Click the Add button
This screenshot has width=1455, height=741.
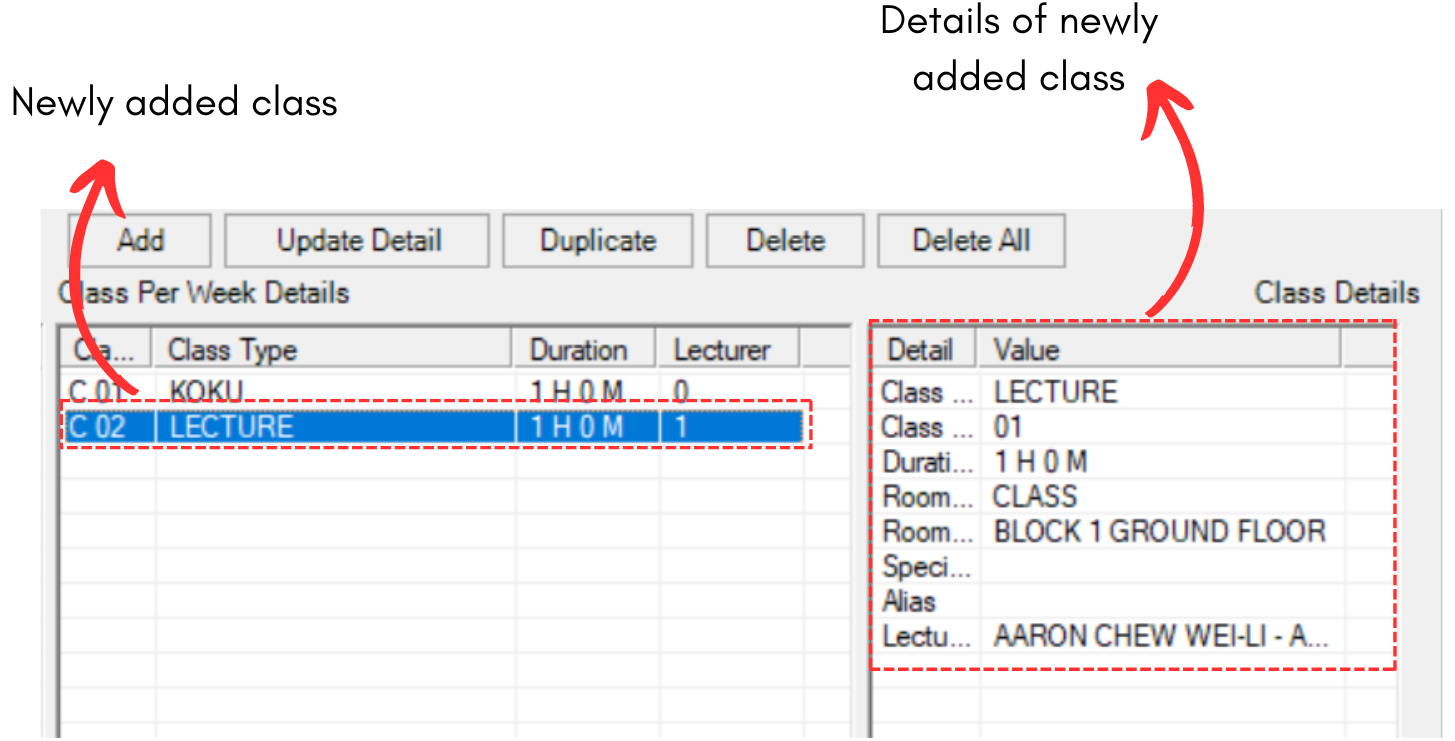140,241
